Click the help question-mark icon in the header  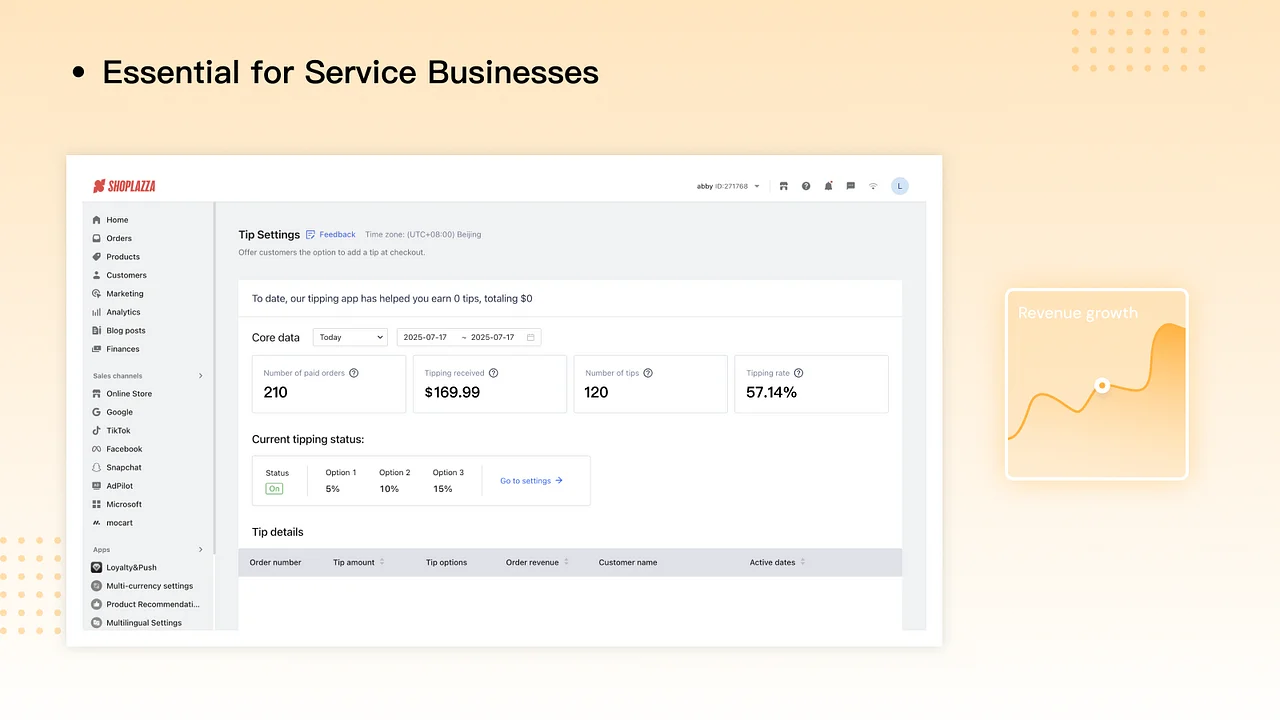[x=806, y=186]
